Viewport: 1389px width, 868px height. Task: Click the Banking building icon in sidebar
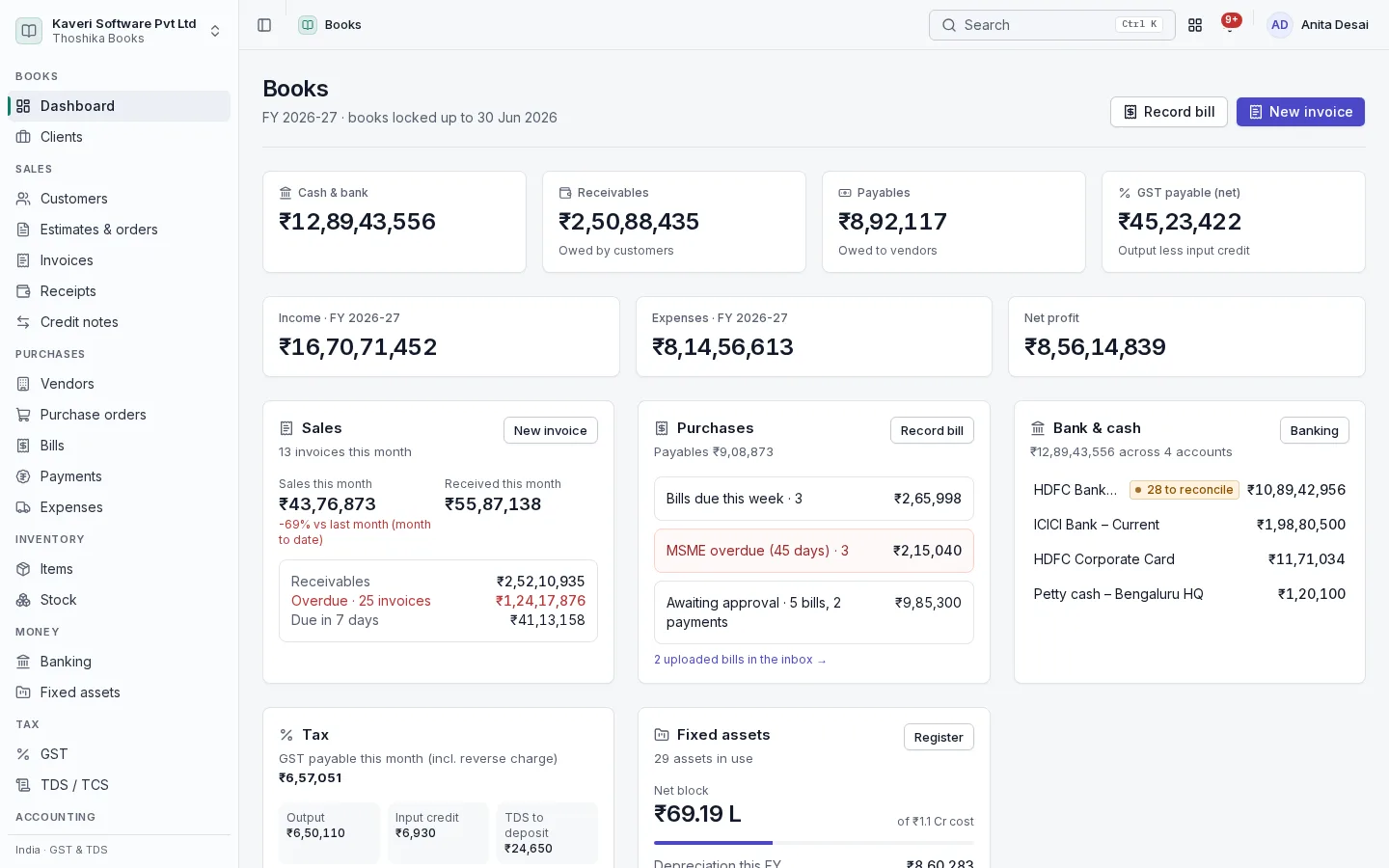coord(23,662)
